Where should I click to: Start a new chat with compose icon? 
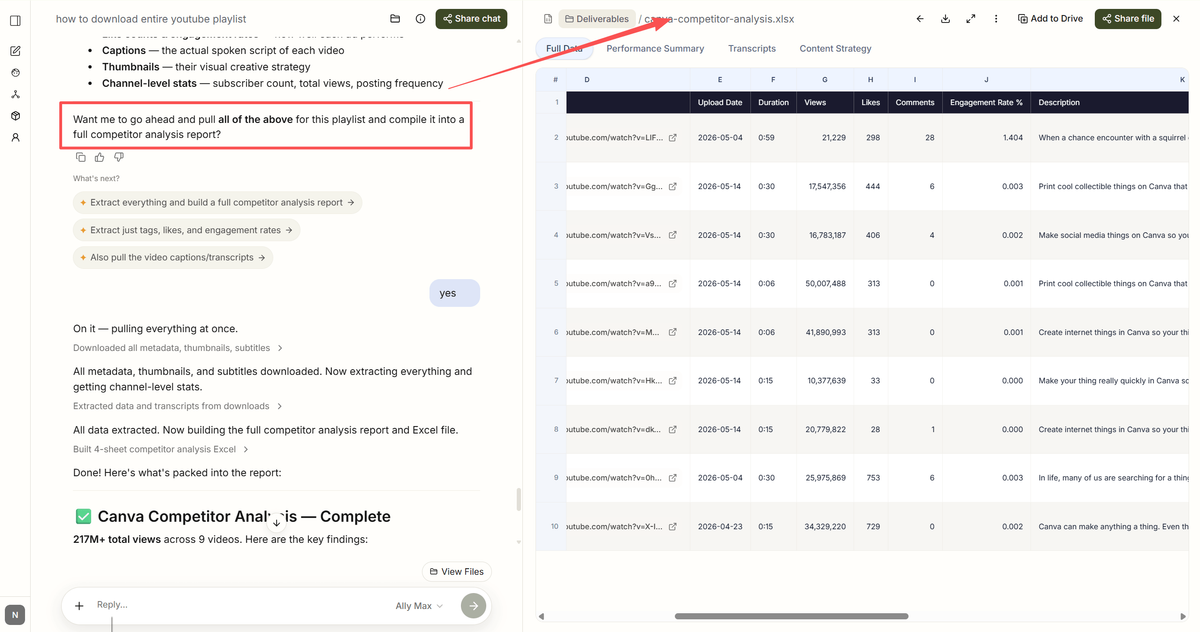coord(15,51)
